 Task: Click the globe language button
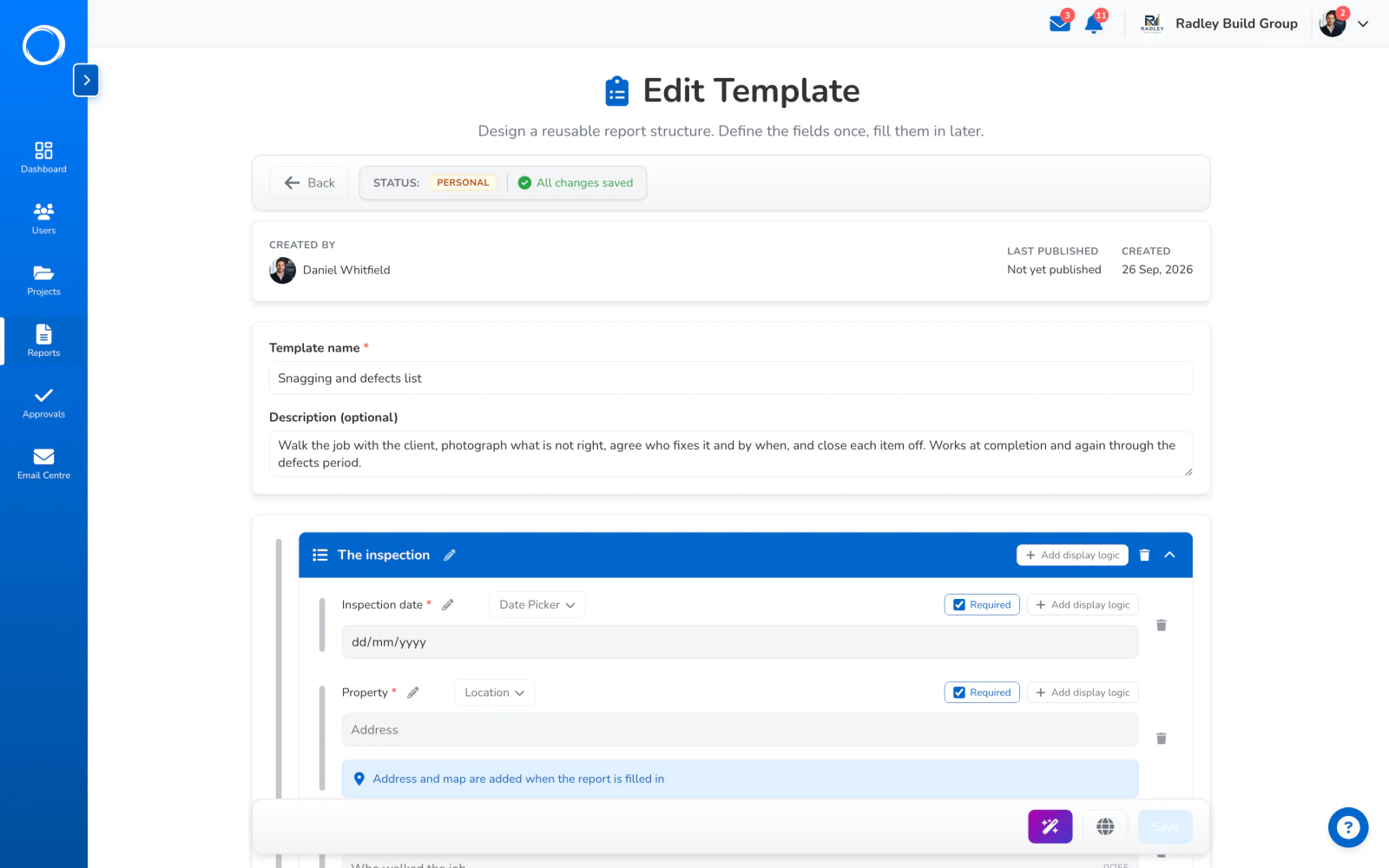1105,827
